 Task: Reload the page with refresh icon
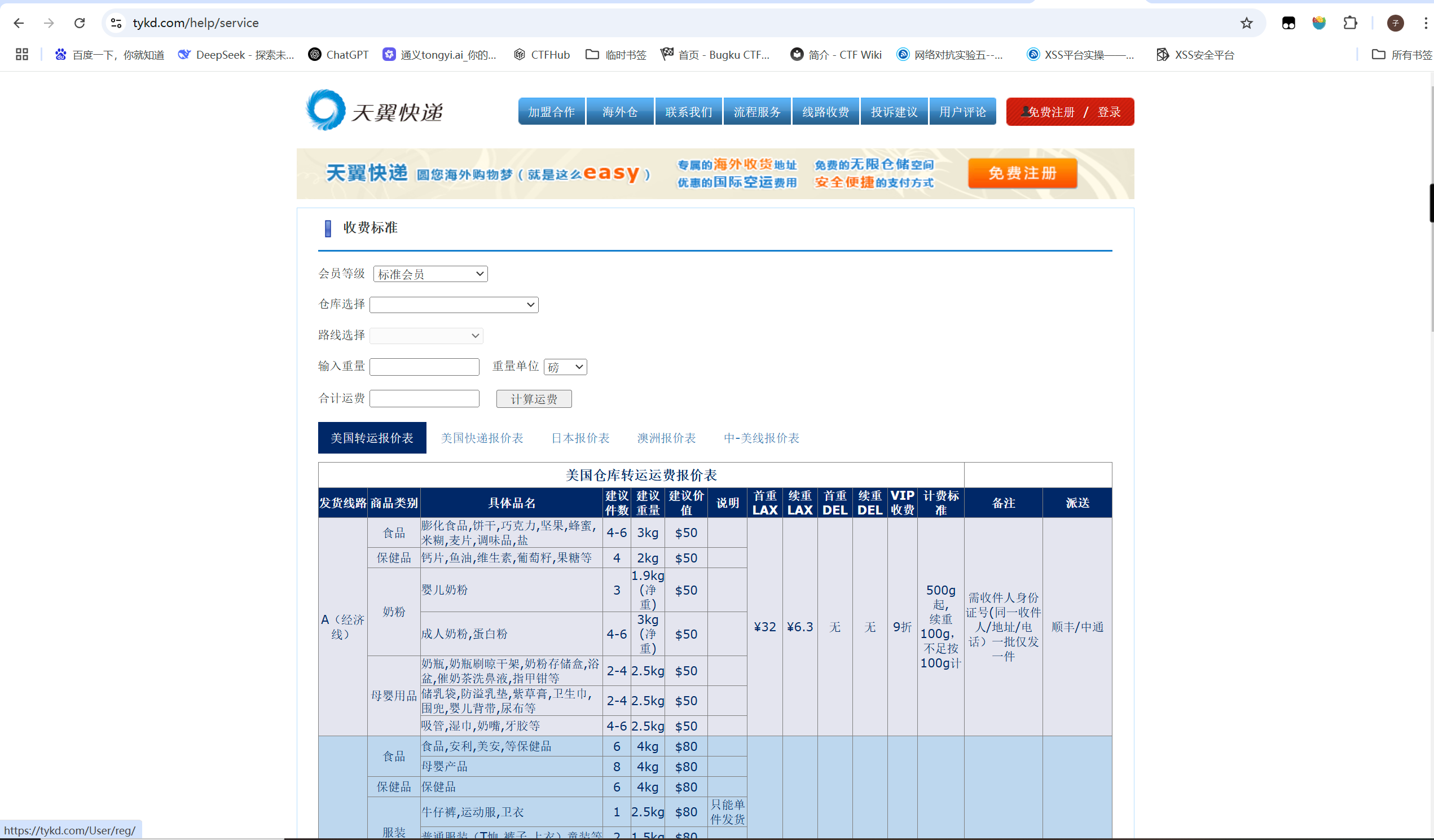click(x=80, y=23)
